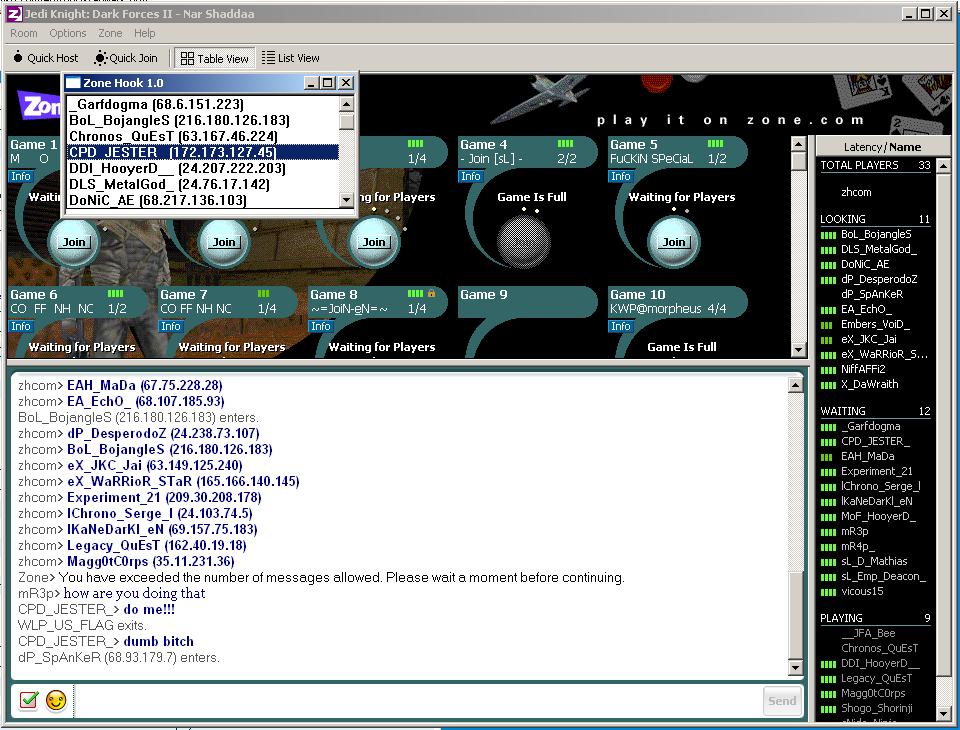Click scroll down arrow of chat log
Image resolution: width=960 pixels, height=730 pixels.
(795, 668)
